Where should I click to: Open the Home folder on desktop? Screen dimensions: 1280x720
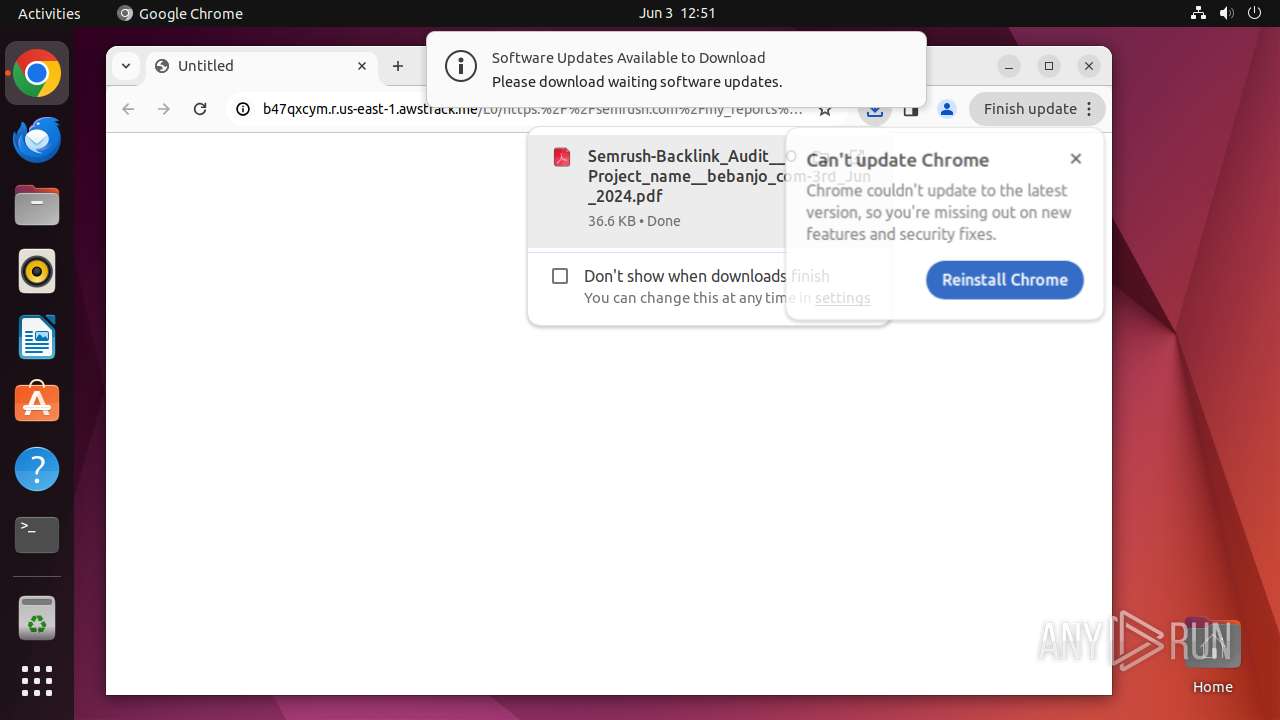(1212, 656)
